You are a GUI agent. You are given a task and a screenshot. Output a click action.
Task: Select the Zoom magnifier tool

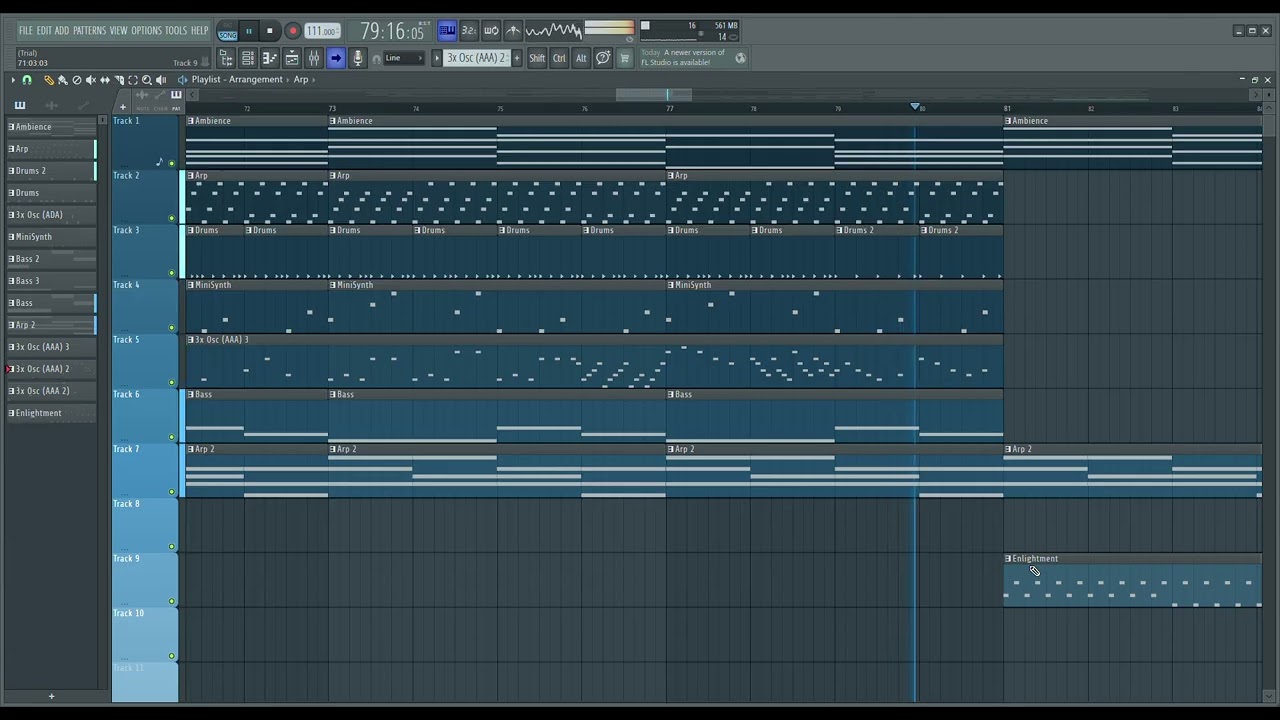tap(147, 80)
